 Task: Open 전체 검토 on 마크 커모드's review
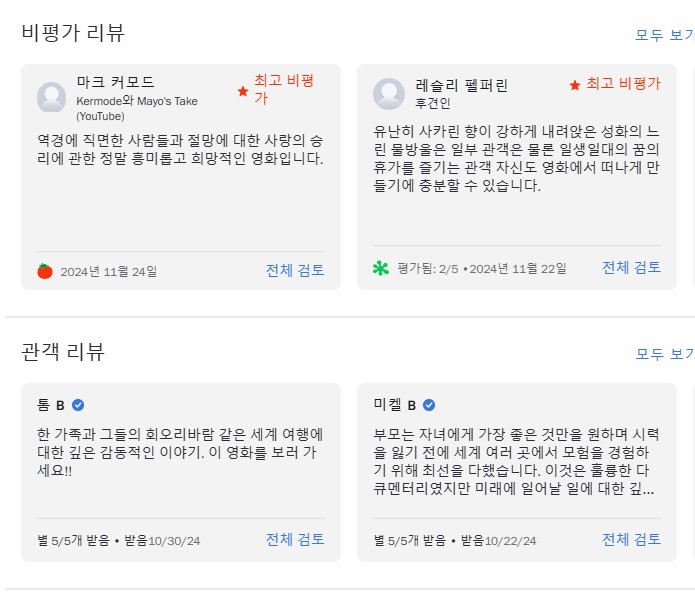(295, 270)
